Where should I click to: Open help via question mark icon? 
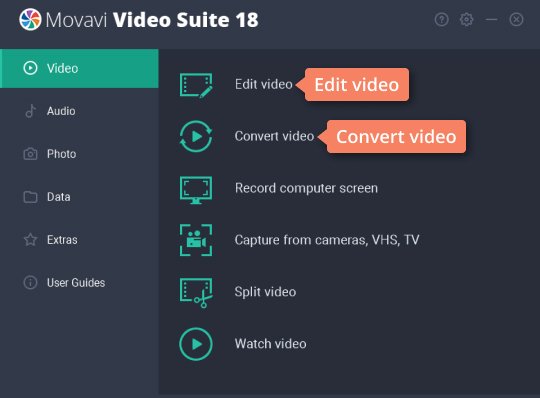pyautogui.click(x=442, y=20)
